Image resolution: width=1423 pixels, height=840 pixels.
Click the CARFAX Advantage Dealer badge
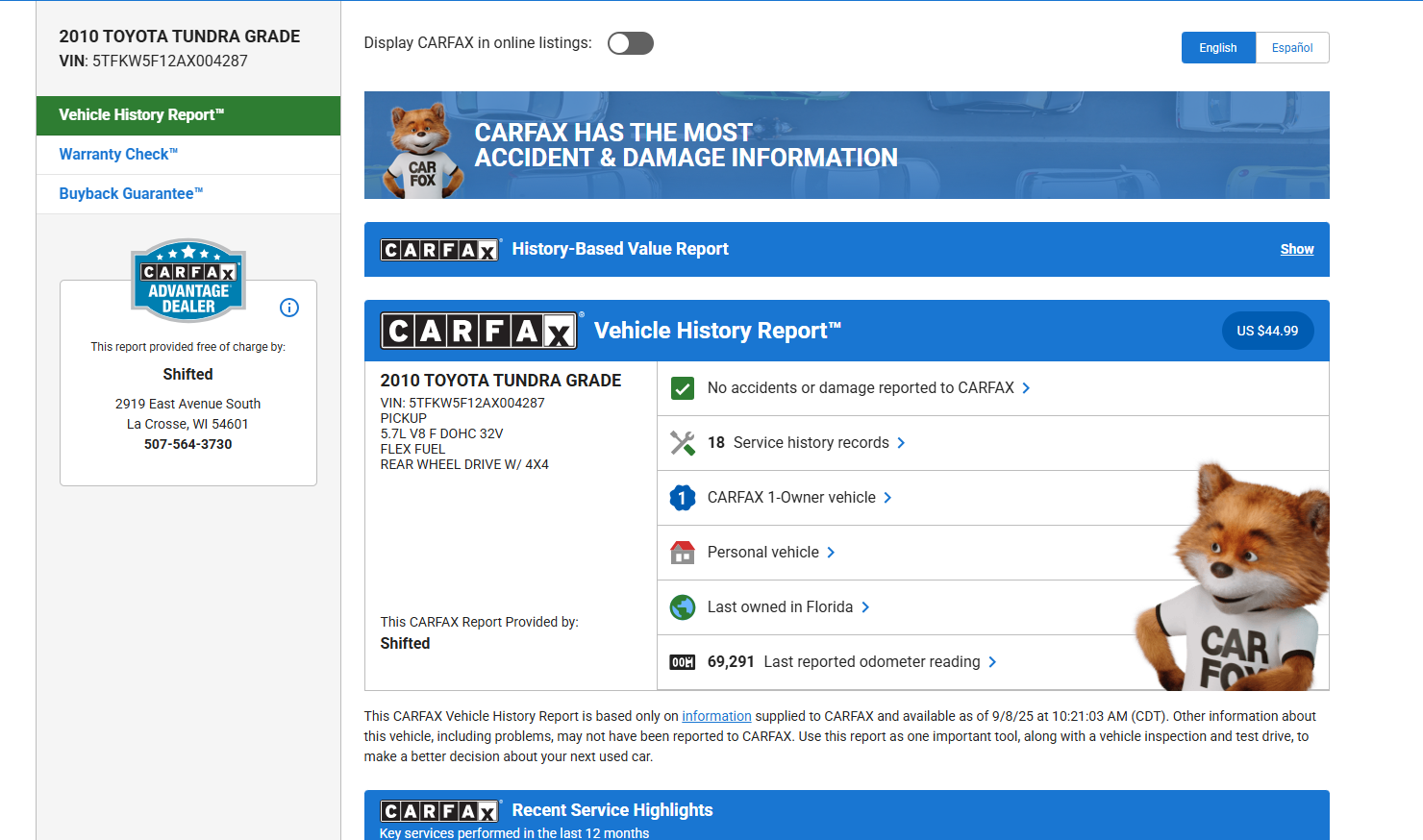tap(188, 281)
